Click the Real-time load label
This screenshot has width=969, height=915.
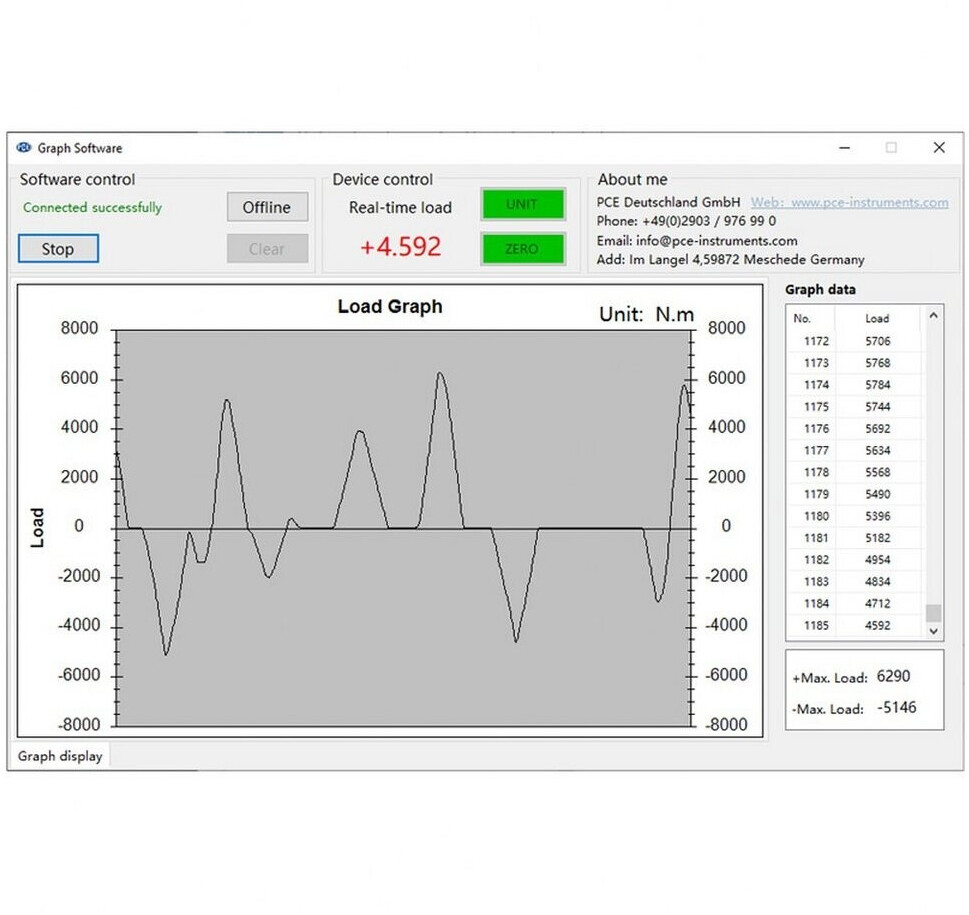(x=400, y=208)
